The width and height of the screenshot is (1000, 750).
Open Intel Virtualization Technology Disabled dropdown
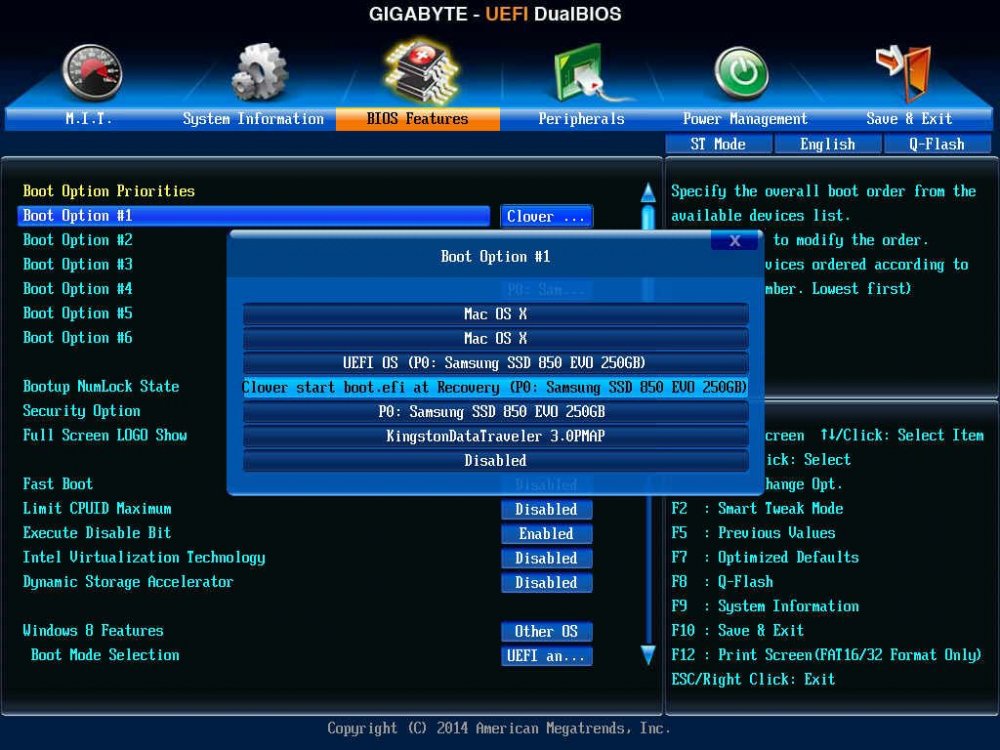click(x=547, y=558)
